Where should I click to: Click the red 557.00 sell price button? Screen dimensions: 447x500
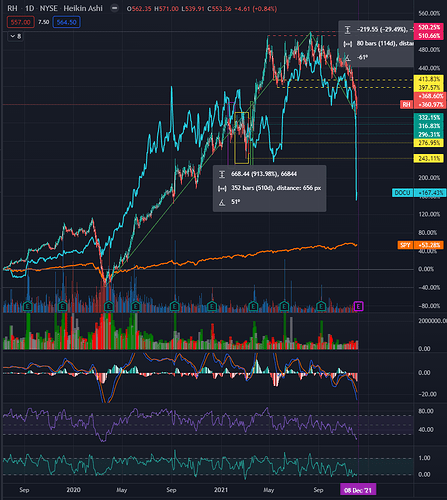(x=21, y=22)
